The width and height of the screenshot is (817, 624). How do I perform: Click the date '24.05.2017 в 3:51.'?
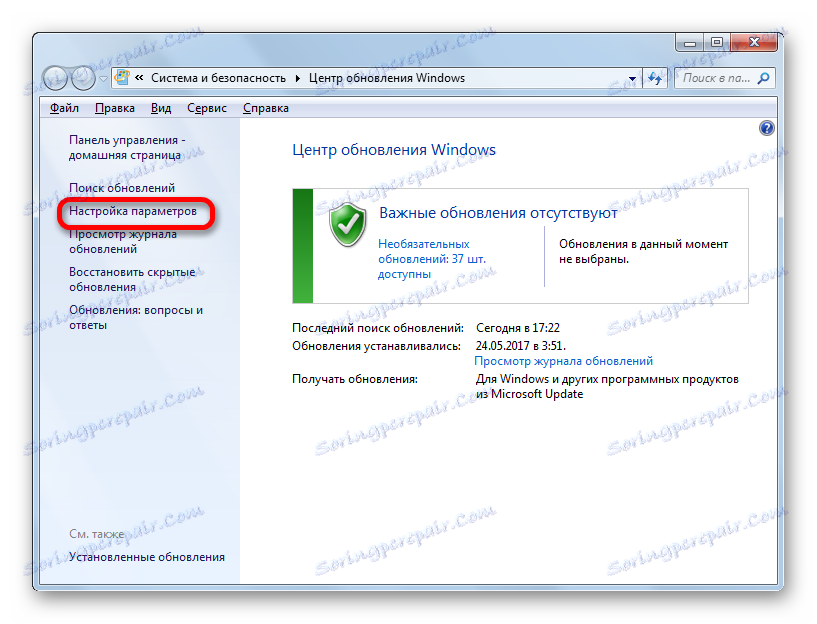click(x=521, y=346)
